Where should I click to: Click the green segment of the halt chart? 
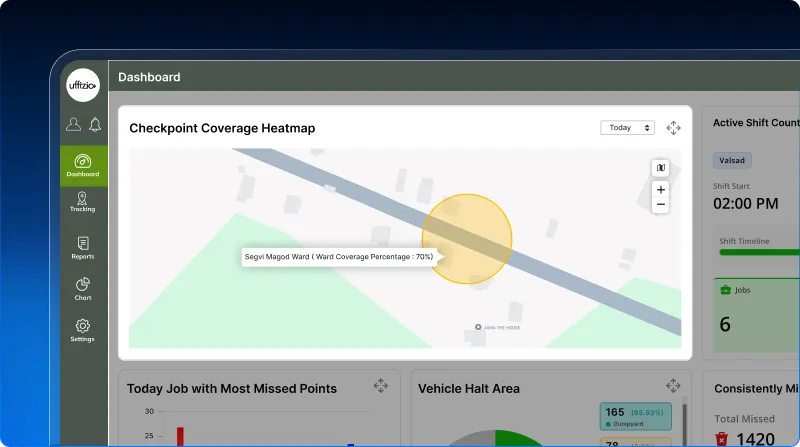pyautogui.click(x=519, y=438)
